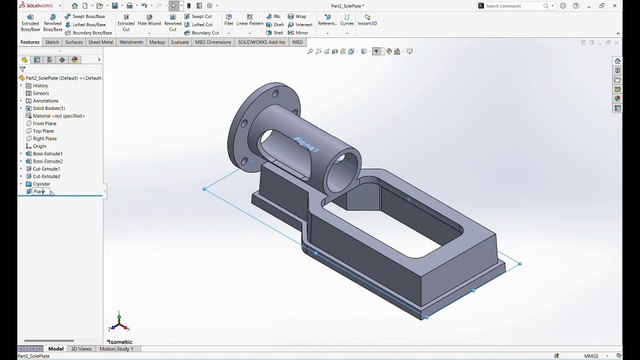Open the Weldments ribbon tab
The height and width of the screenshot is (360, 640).
(x=131, y=42)
